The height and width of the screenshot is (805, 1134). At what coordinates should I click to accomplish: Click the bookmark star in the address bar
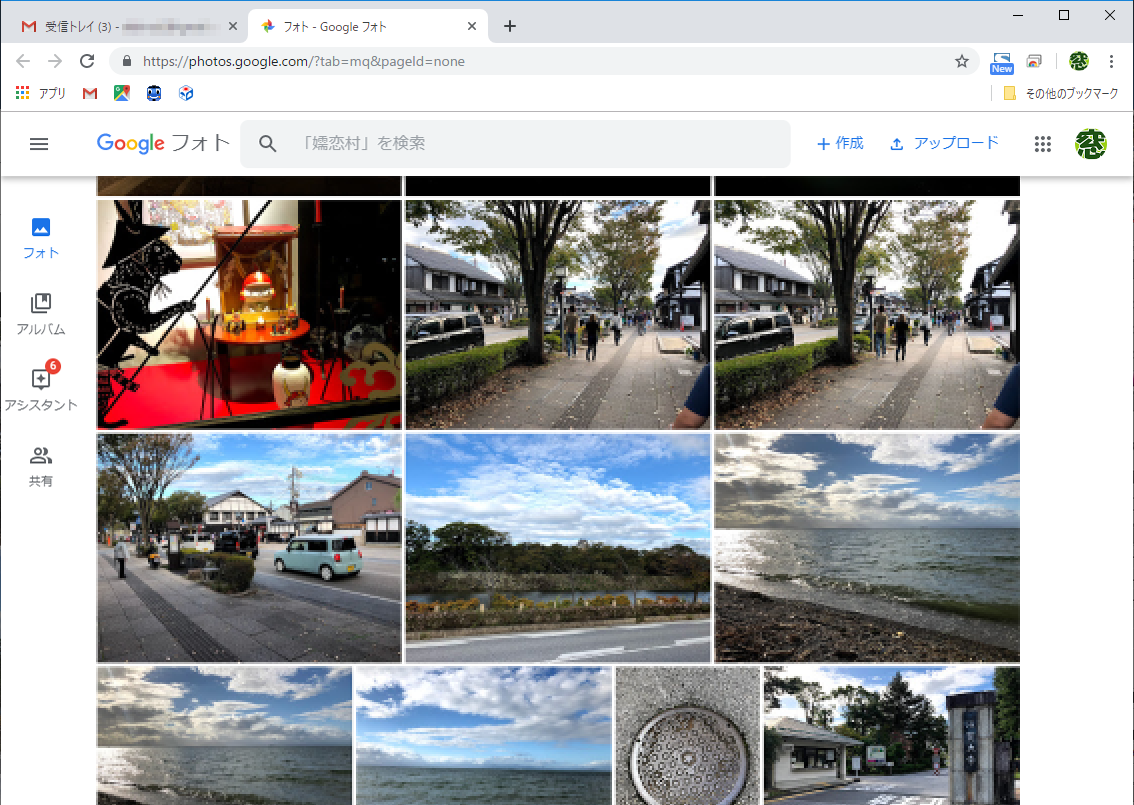pyautogui.click(x=962, y=61)
